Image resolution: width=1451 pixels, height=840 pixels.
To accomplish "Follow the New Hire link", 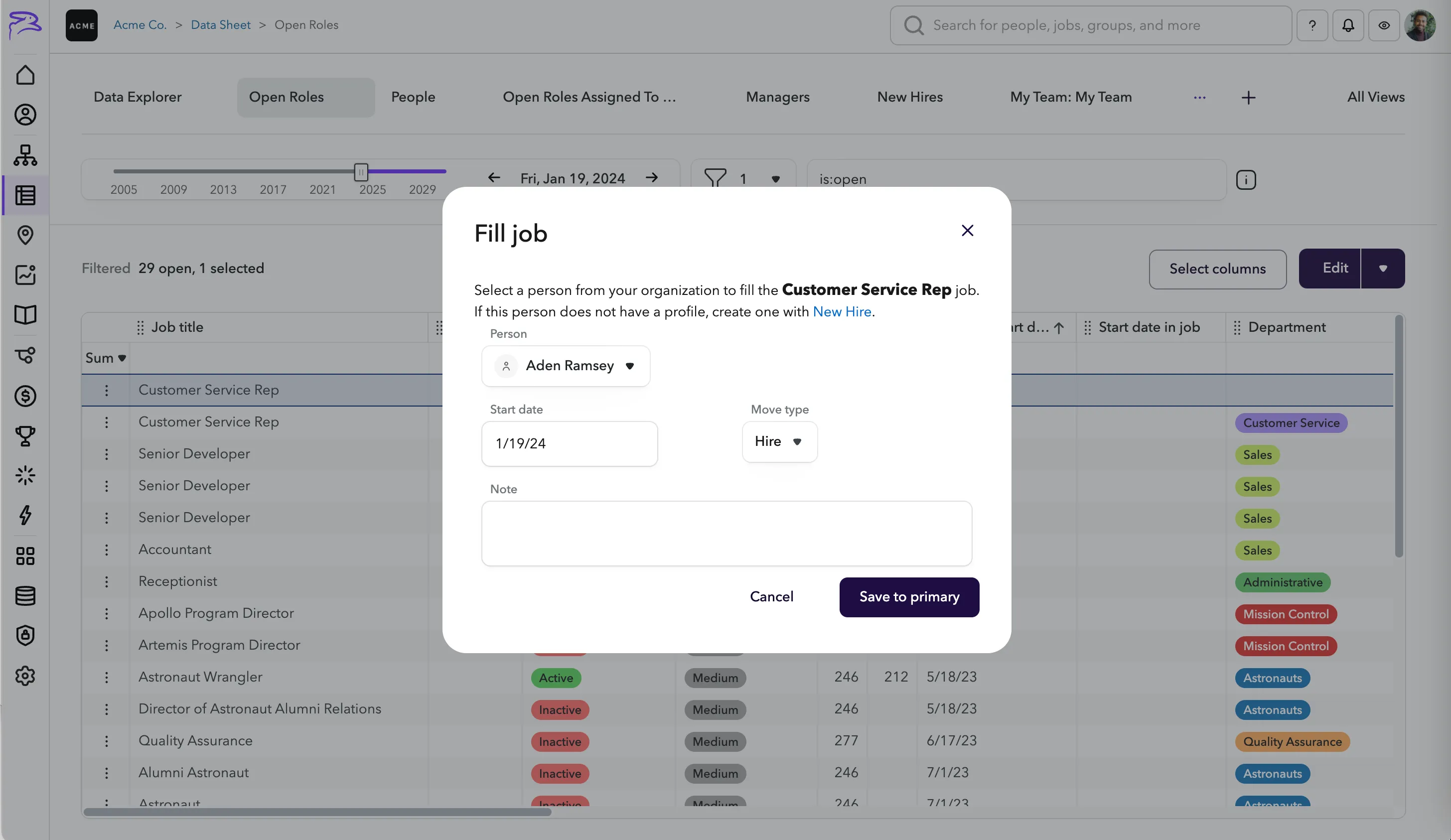I will coord(842,312).
